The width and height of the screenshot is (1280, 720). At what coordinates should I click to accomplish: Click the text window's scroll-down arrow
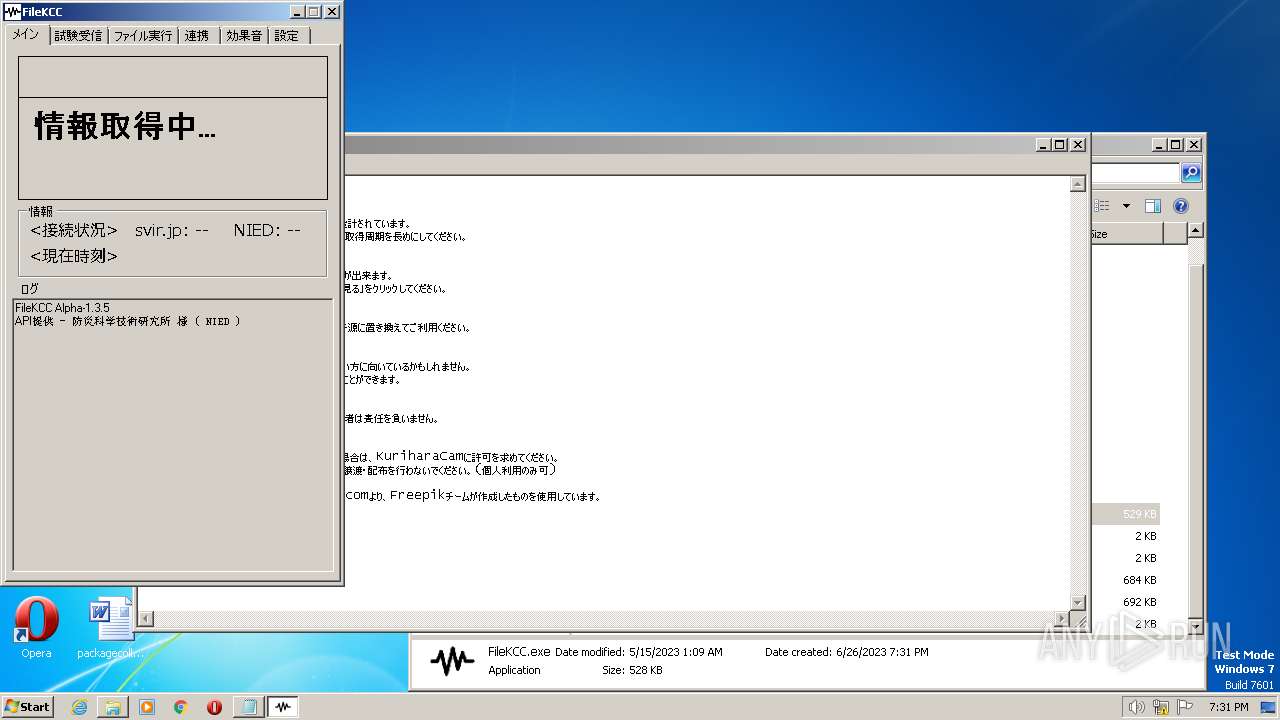tap(1078, 603)
